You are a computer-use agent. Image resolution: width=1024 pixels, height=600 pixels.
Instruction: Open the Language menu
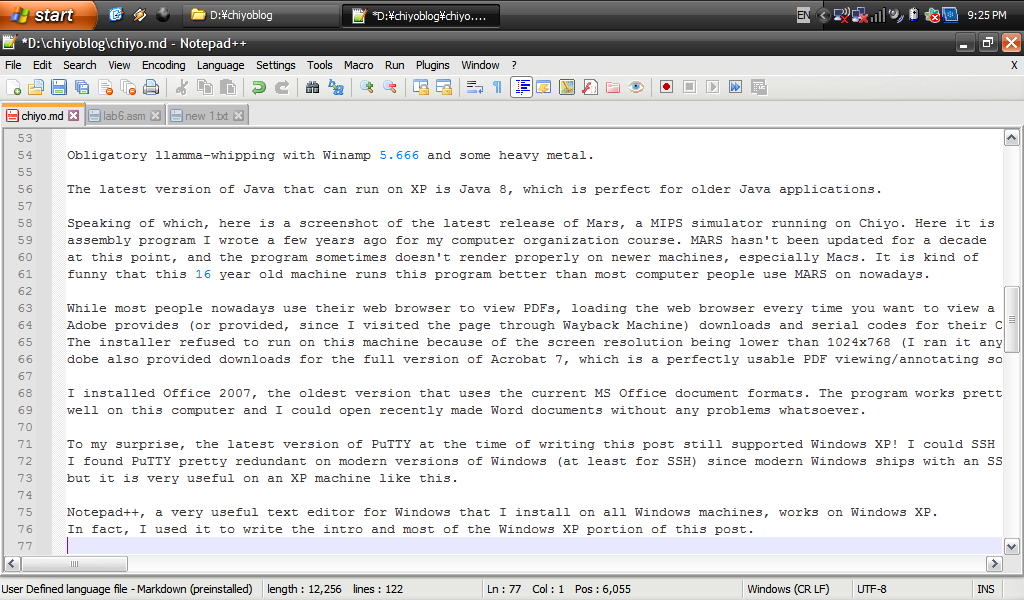221,65
